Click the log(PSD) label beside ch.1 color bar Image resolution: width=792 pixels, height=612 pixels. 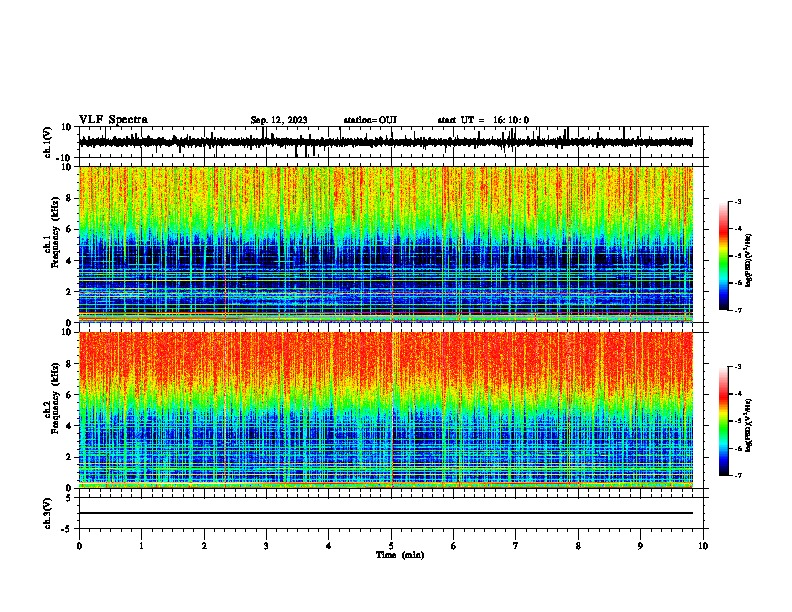click(749, 260)
